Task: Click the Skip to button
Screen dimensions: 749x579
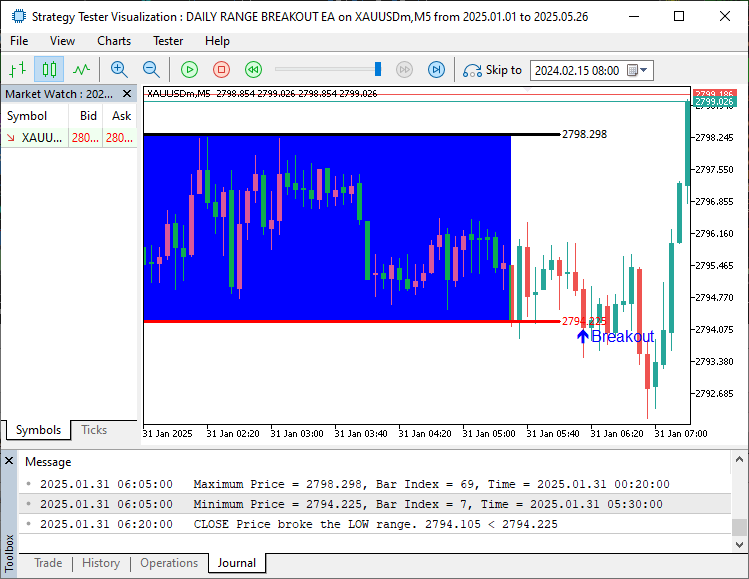Action: (492, 70)
